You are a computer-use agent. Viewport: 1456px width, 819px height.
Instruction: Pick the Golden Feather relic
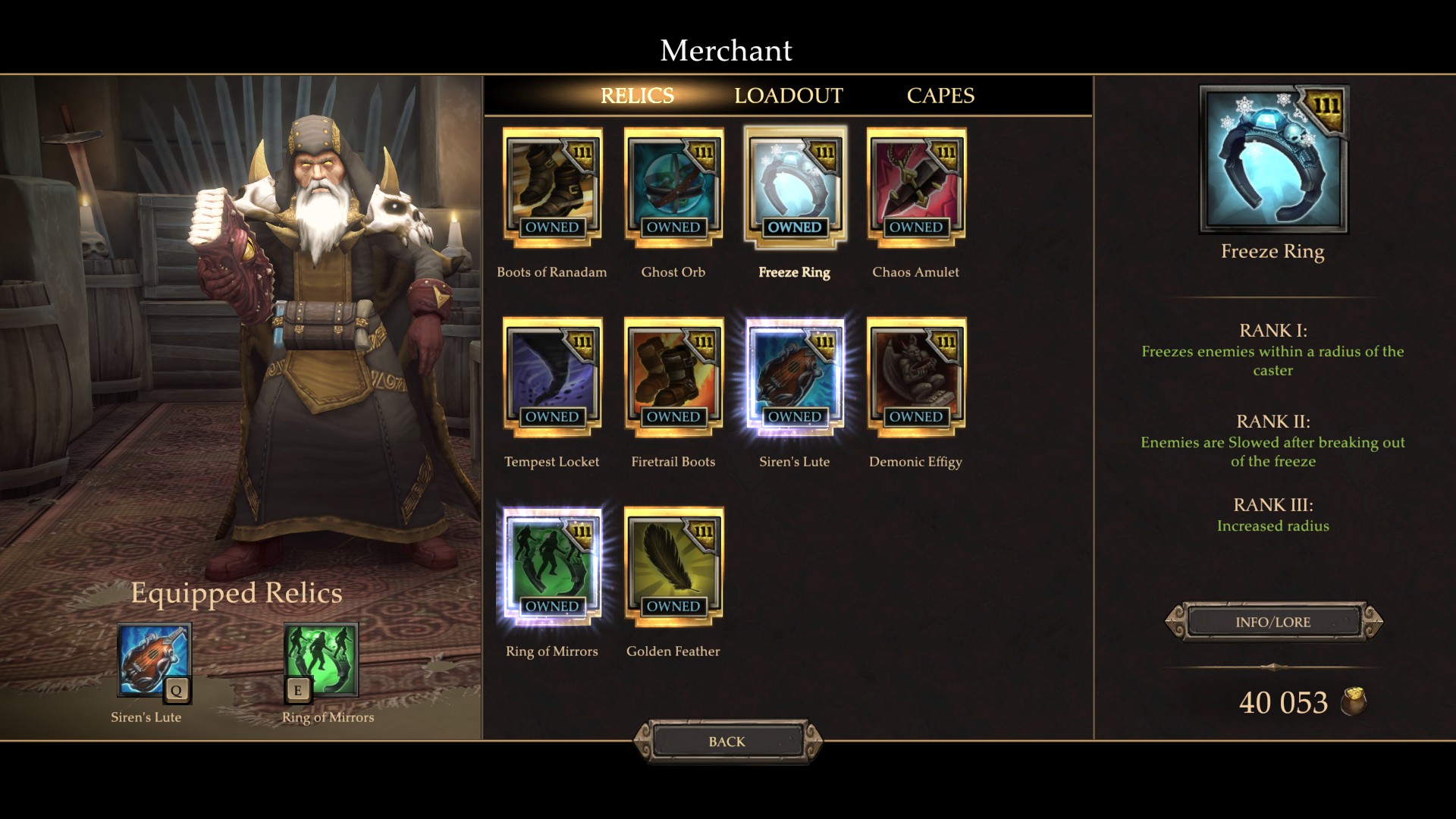pyautogui.click(x=673, y=566)
